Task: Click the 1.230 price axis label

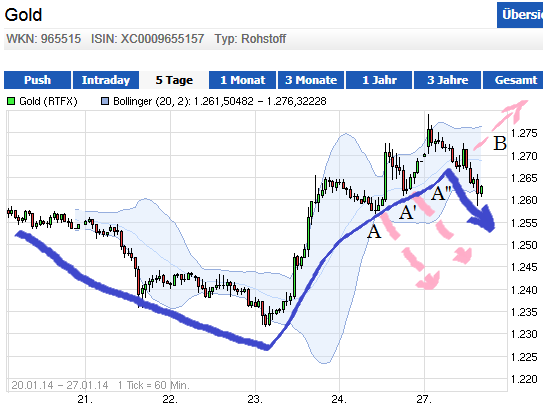Action: (524, 334)
